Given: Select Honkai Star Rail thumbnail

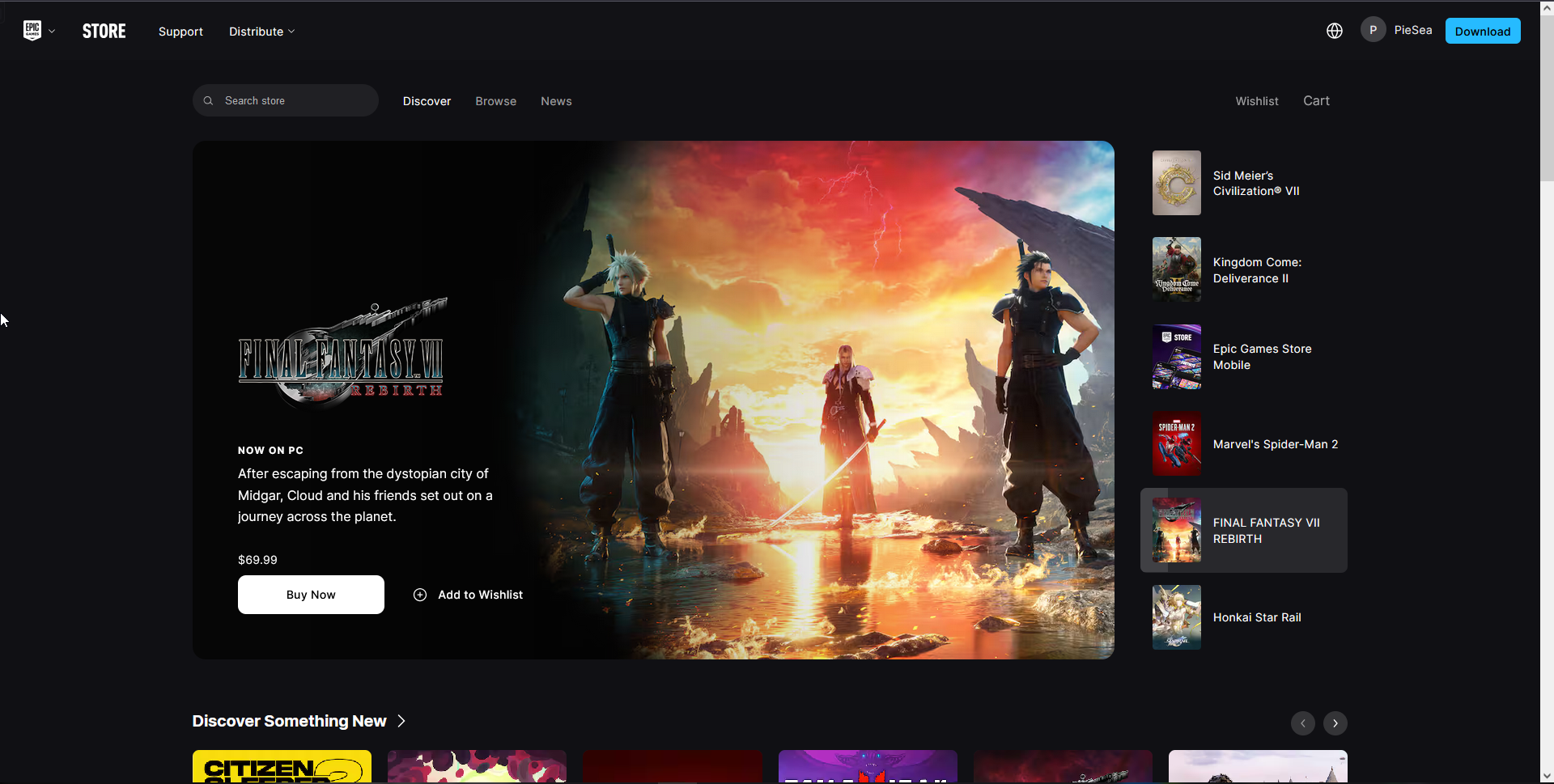Looking at the screenshot, I should 1177,617.
